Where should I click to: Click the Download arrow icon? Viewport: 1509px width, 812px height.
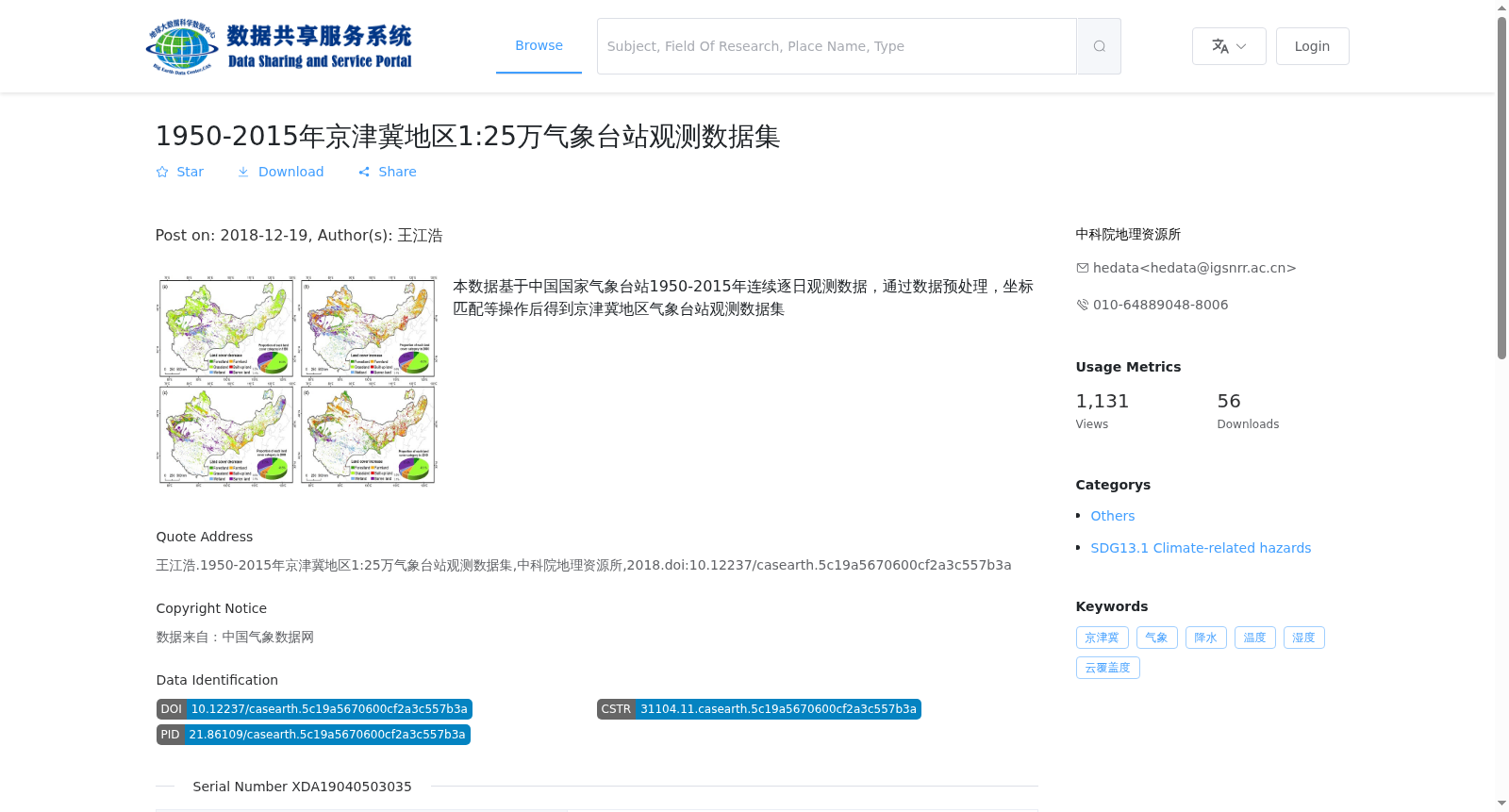(x=243, y=172)
